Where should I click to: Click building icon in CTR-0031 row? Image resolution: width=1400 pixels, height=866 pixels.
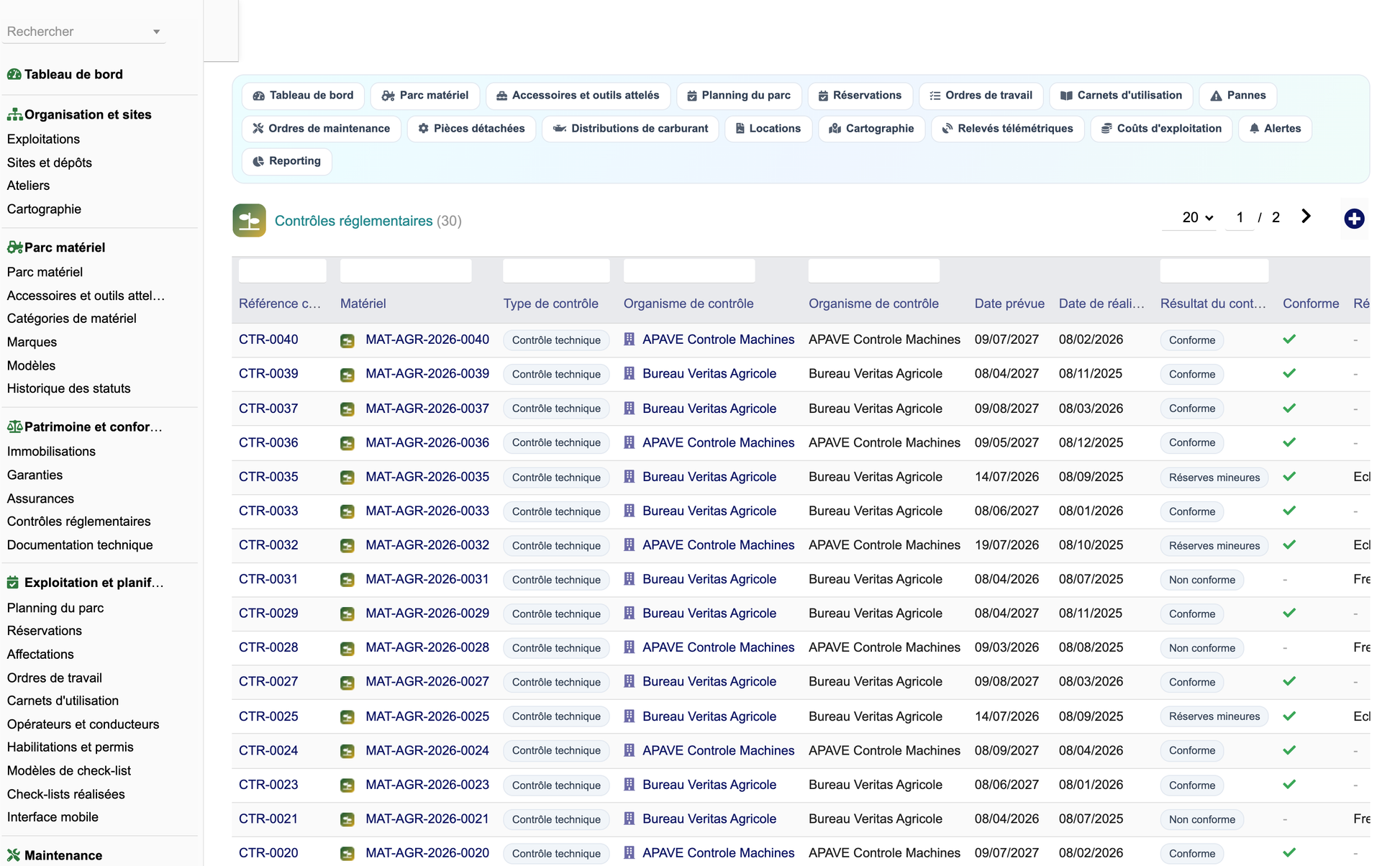629,579
